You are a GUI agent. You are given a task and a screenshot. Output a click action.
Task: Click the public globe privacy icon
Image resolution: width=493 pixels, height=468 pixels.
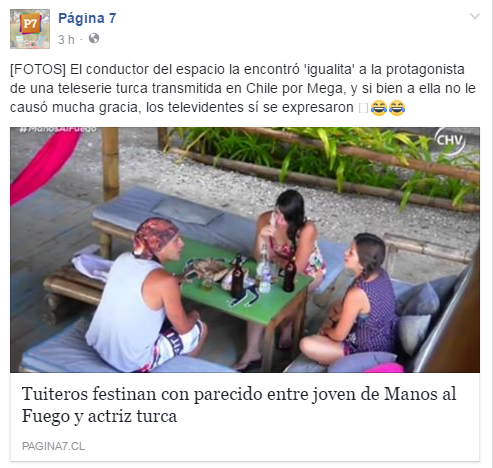tap(94, 39)
